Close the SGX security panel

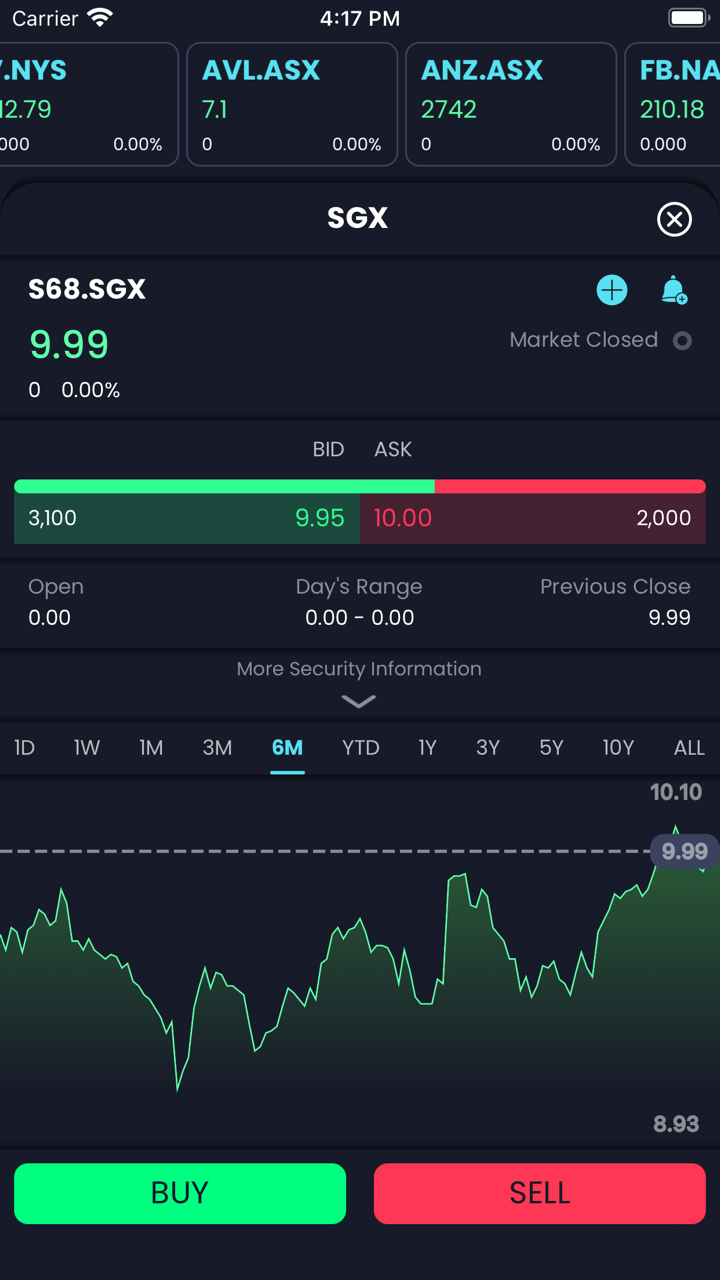[x=674, y=219]
